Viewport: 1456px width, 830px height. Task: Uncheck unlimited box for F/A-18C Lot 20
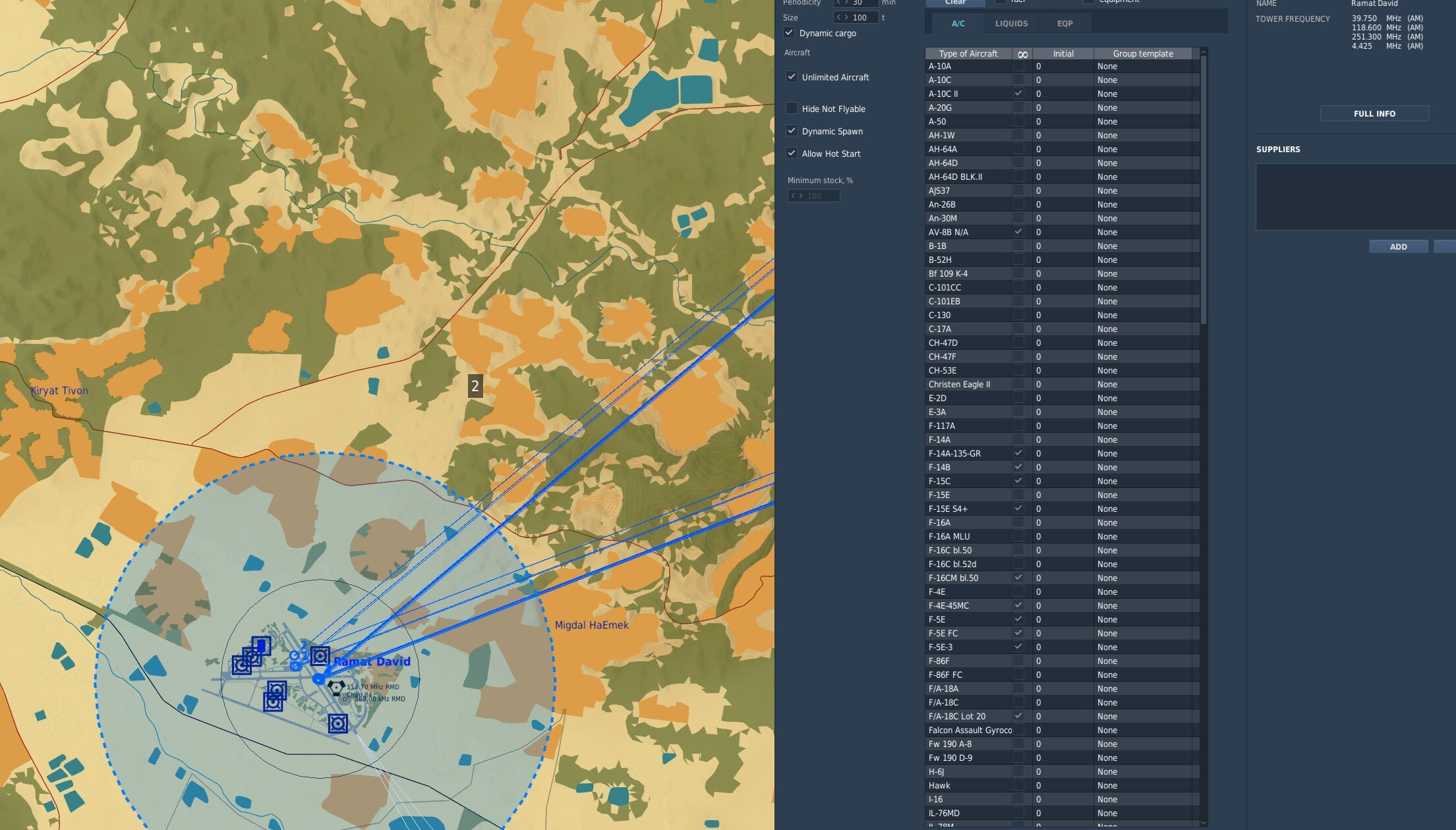[x=1019, y=716]
